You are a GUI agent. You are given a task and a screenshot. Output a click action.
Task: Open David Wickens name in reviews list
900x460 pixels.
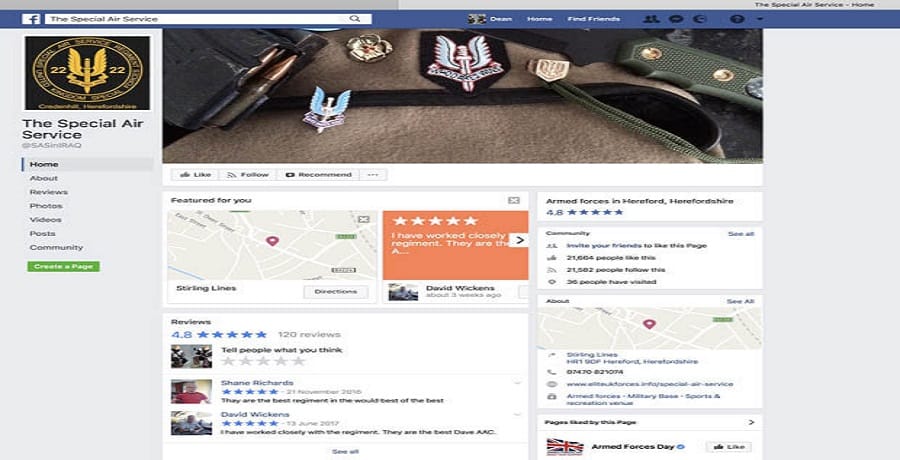tap(255, 414)
